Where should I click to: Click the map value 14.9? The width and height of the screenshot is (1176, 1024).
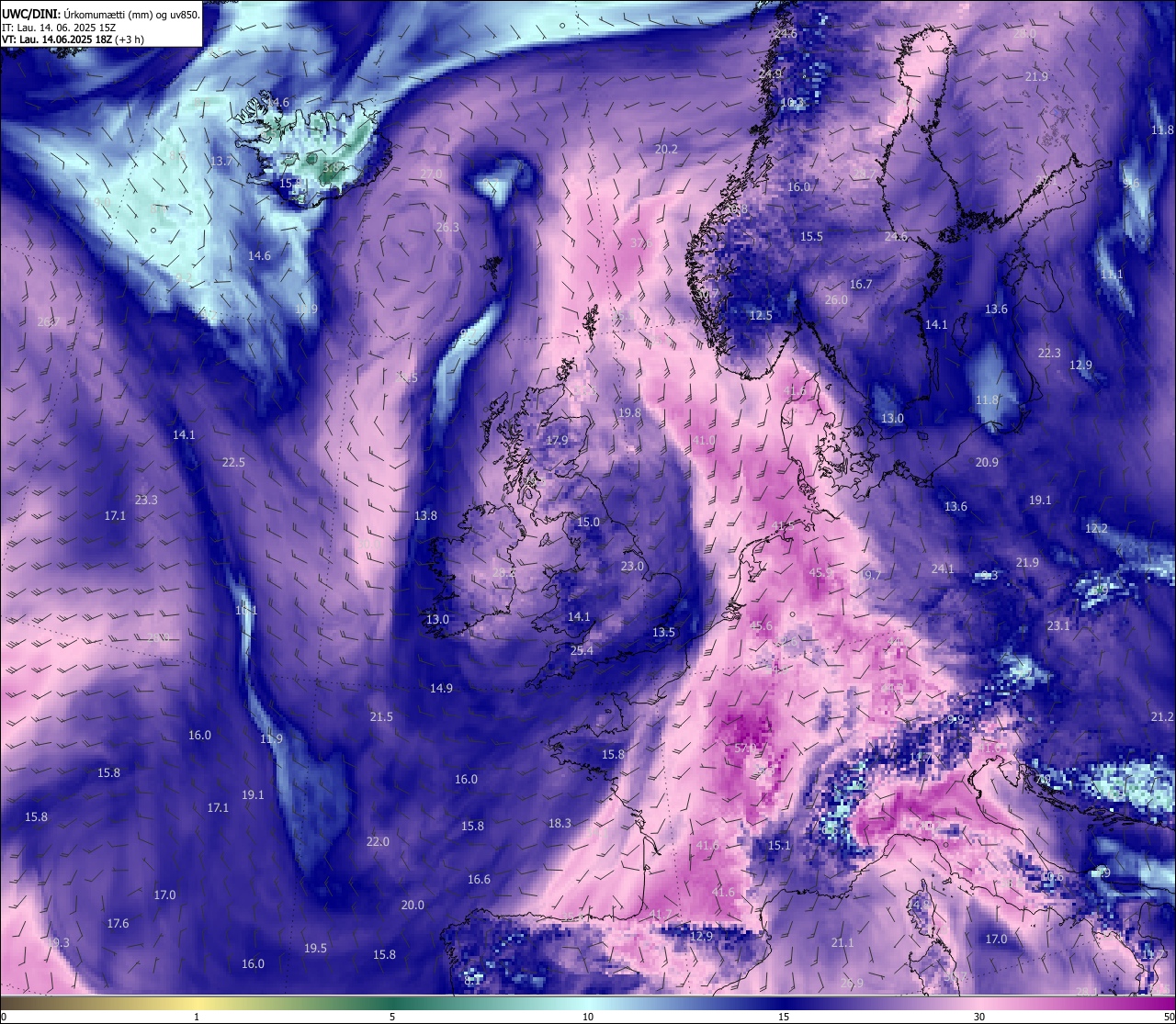pyautogui.click(x=441, y=689)
